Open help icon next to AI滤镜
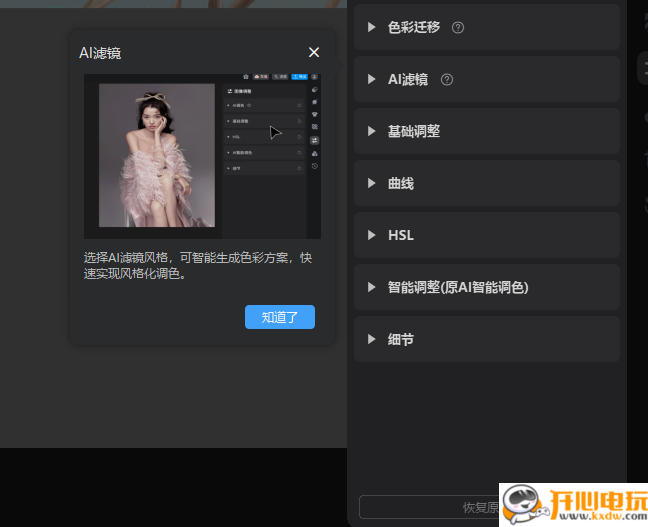This screenshot has height=527, width=648. 447,79
